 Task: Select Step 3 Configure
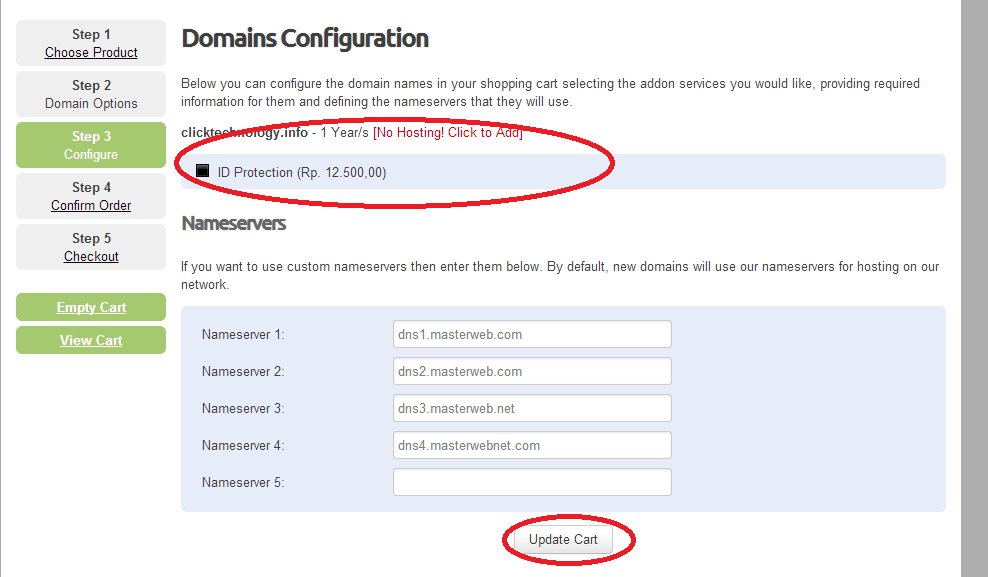tap(91, 145)
